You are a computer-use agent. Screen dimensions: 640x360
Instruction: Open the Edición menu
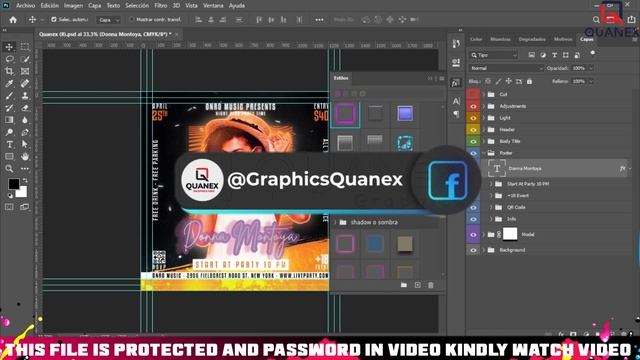tap(49, 6)
